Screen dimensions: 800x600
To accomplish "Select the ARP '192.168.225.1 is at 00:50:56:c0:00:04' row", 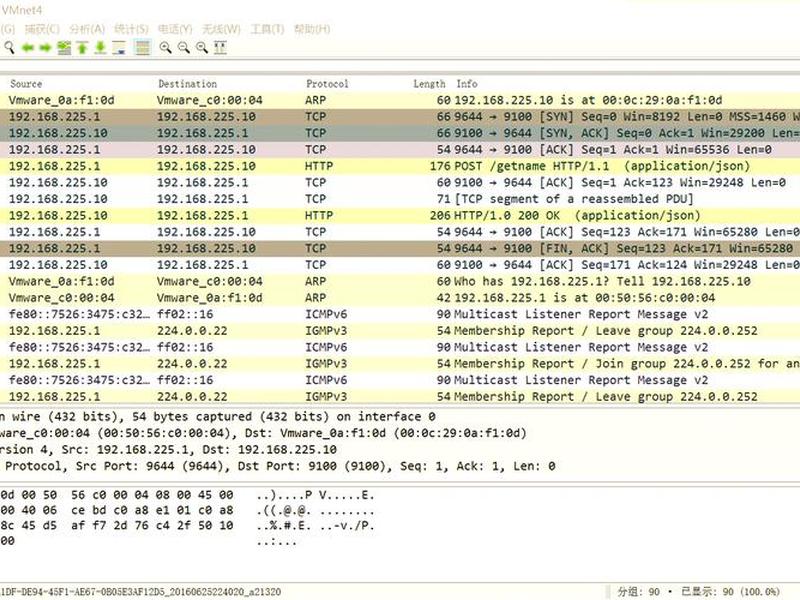I will (400, 297).
